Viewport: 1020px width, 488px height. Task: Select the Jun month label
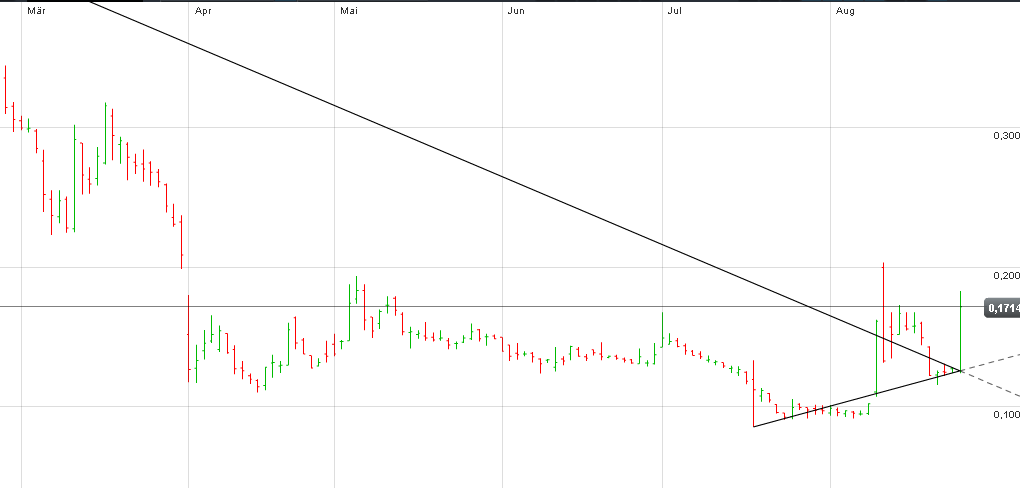click(x=517, y=10)
